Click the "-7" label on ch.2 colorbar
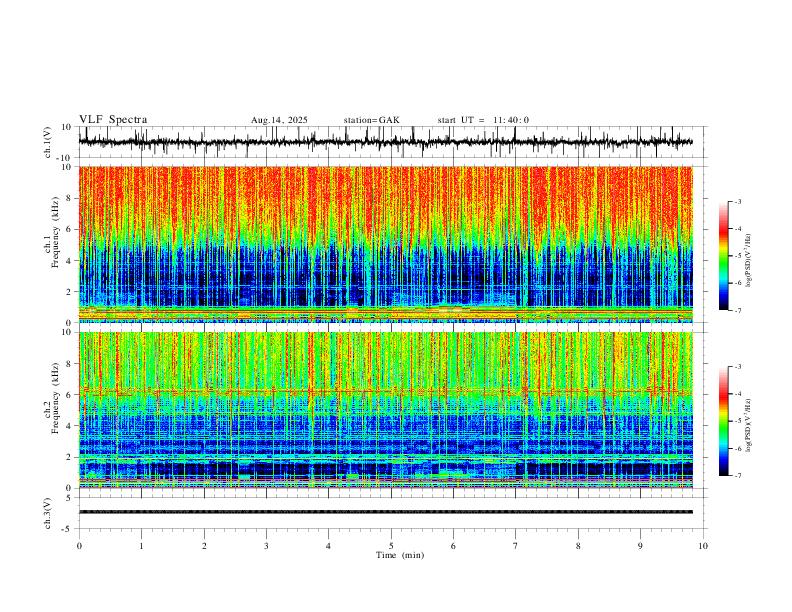This screenshot has height=612, width=792. click(x=737, y=476)
